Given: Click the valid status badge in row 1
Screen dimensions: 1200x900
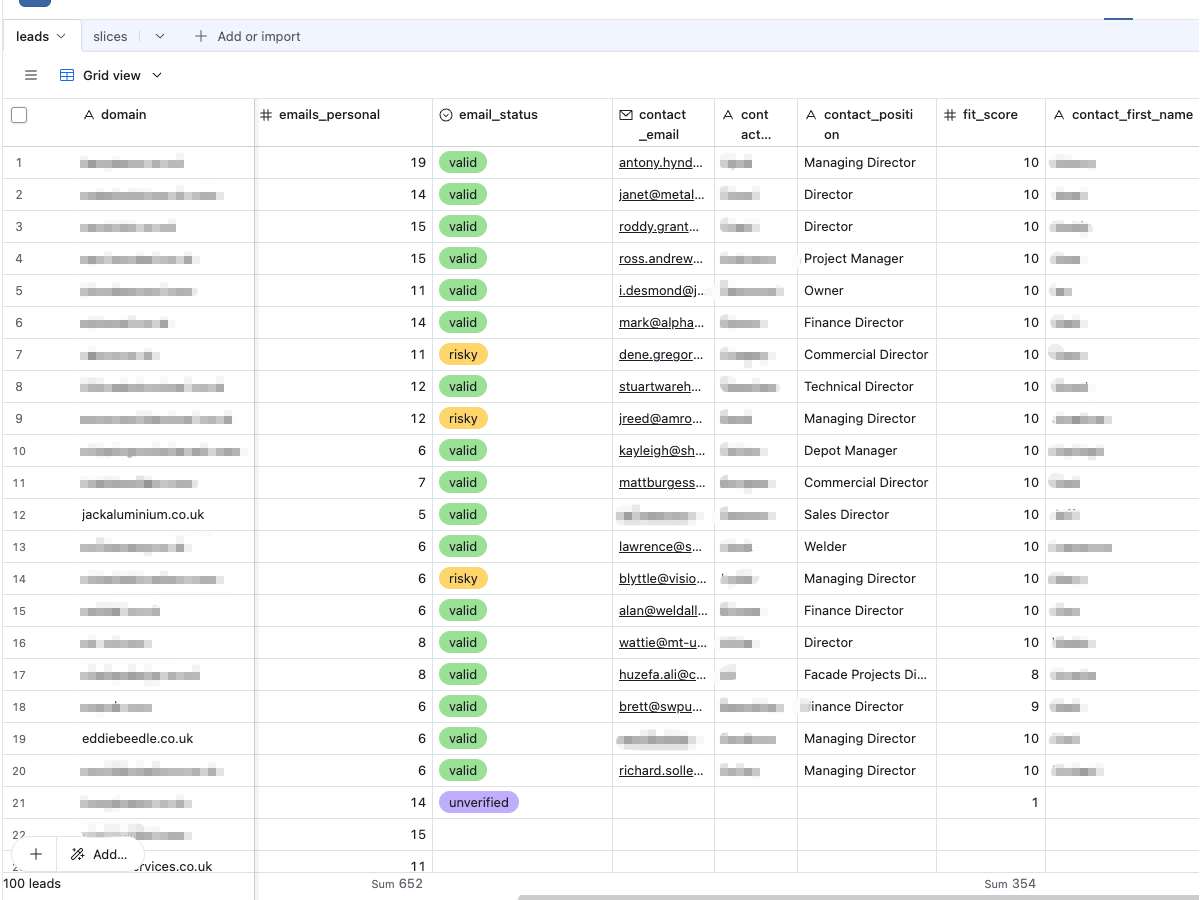Looking at the screenshot, I should point(463,162).
